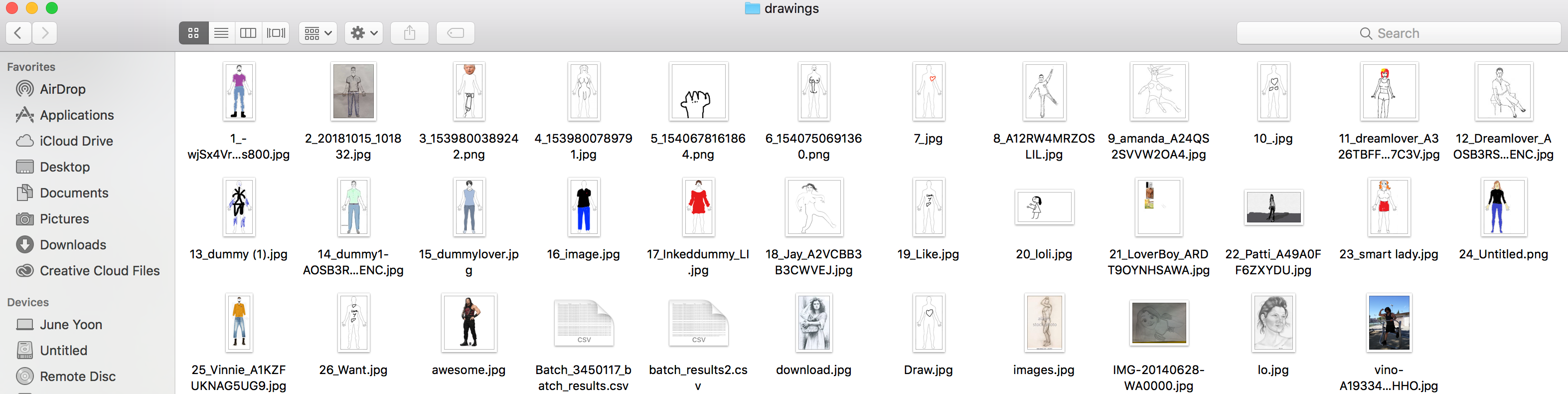1568x394 pixels.
Task: Select file 3_1539800389242.png
Action: pyautogui.click(x=469, y=91)
